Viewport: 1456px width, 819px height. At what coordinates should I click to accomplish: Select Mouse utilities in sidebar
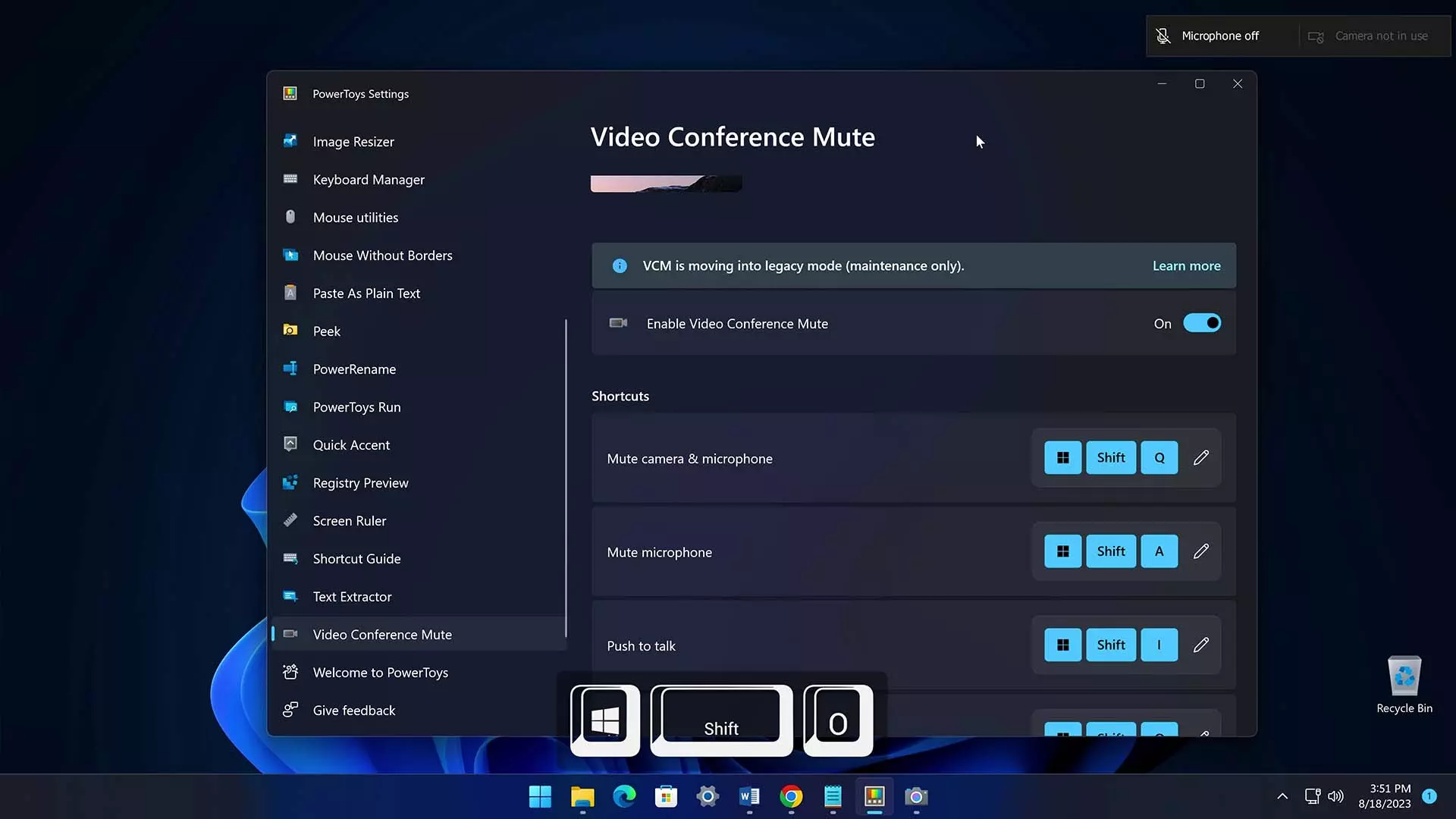[419, 218]
